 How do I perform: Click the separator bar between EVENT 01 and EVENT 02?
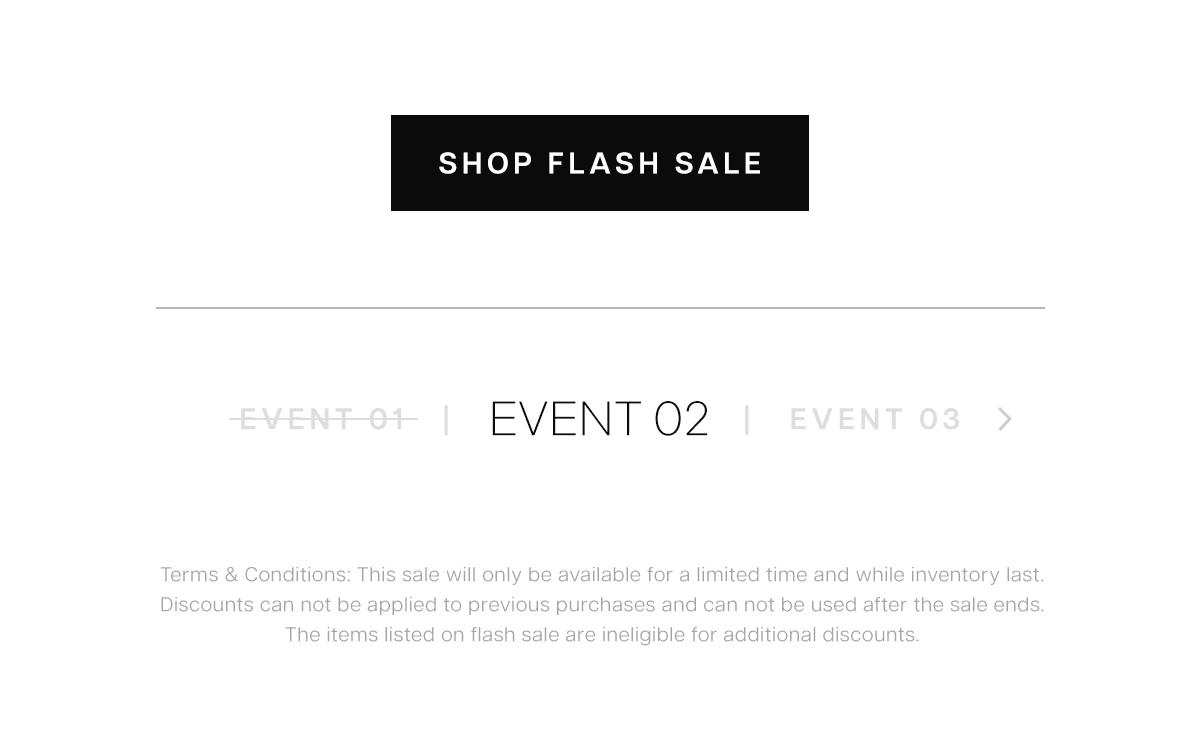[x=447, y=419]
